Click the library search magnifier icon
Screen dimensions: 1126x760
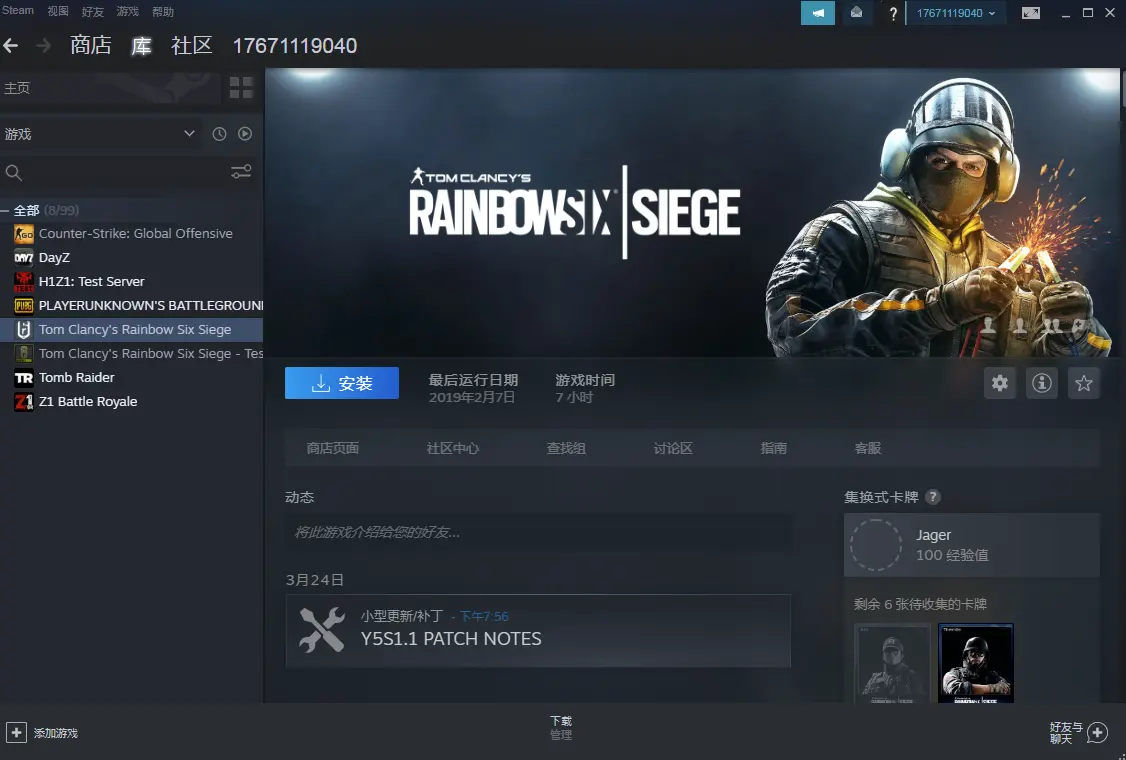click(14, 172)
